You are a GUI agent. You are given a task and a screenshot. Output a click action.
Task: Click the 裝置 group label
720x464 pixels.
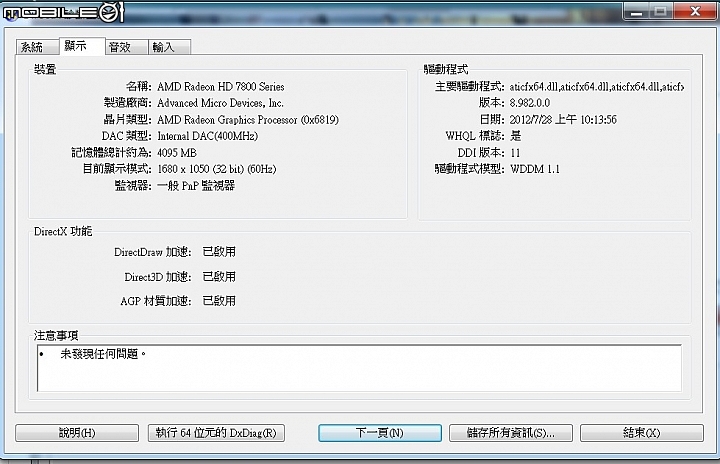tap(45, 69)
